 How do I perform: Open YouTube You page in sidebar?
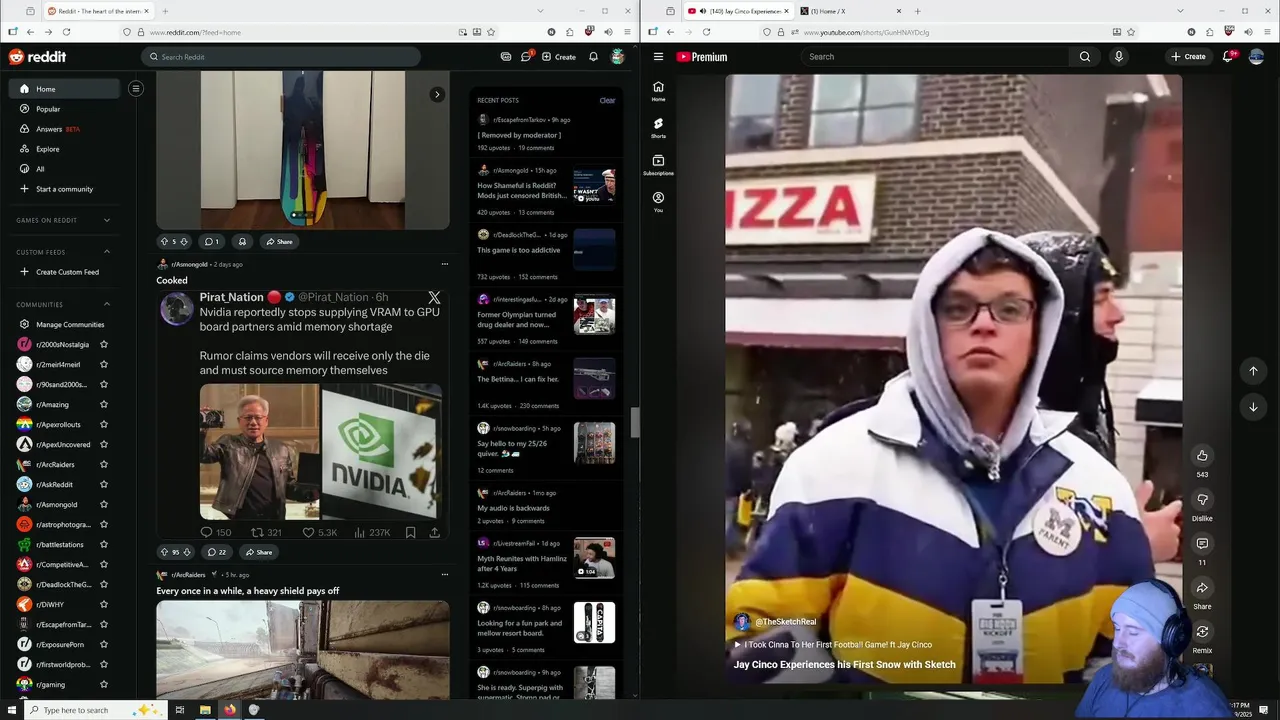(x=658, y=202)
